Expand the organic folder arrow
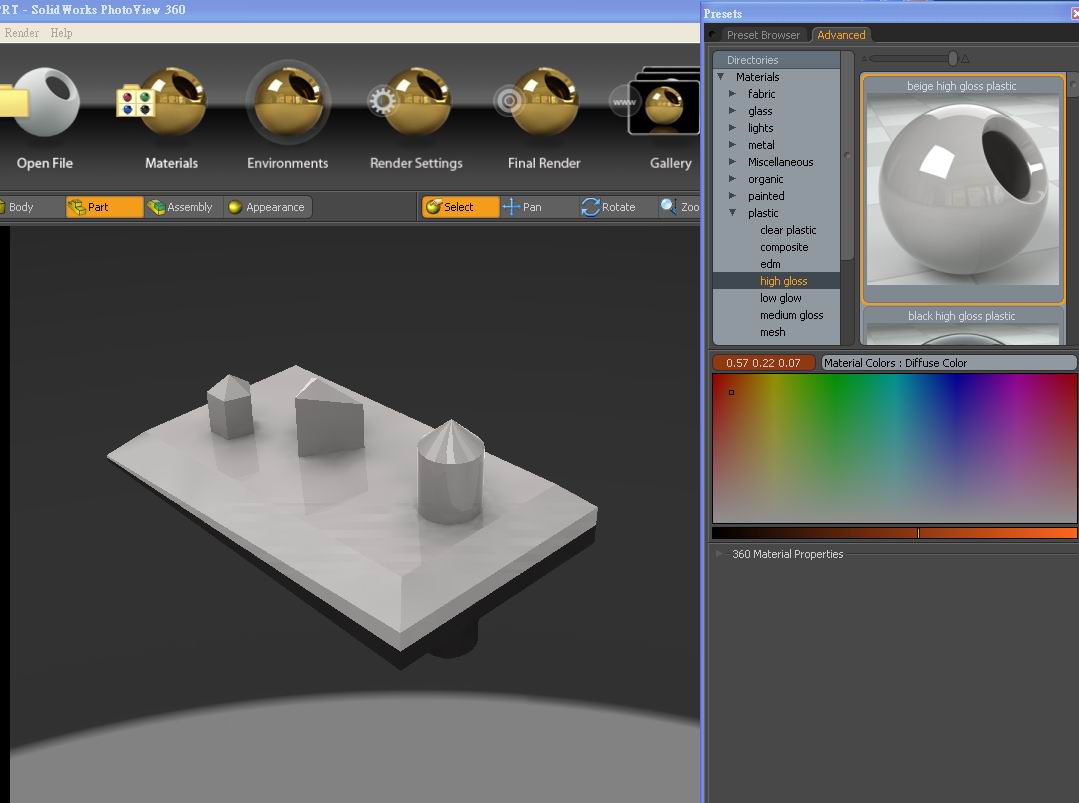 pyautogui.click(x=733, y=179)
